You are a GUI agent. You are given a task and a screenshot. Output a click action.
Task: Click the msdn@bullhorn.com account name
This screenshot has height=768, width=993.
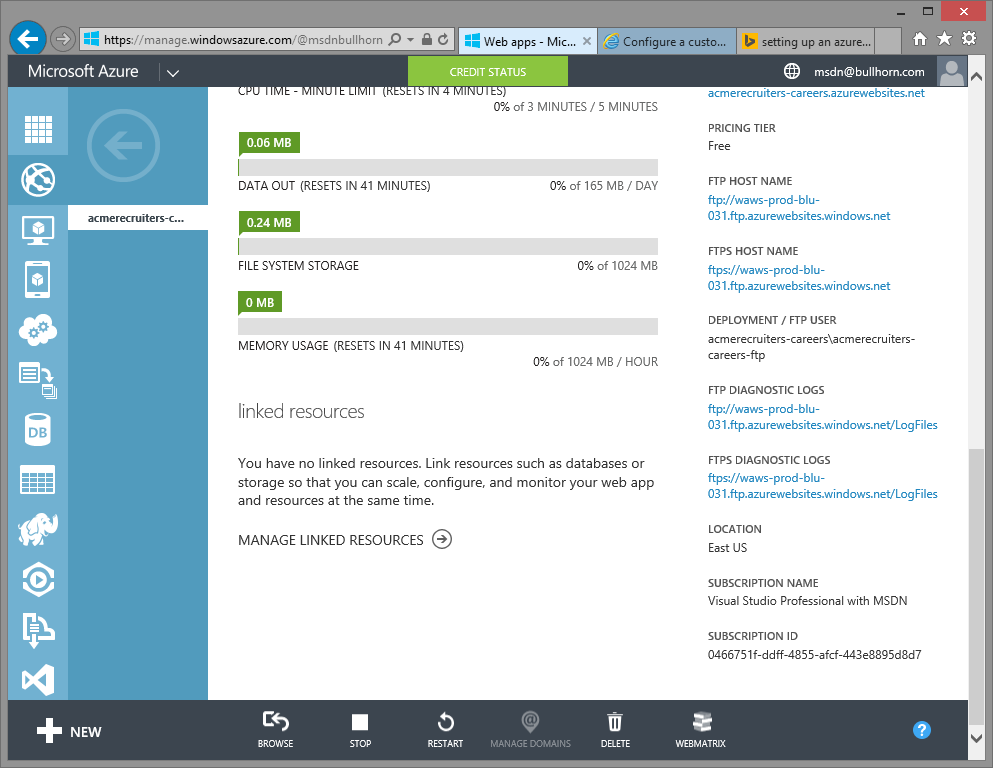pyautogui.click(x=869, y=72)
